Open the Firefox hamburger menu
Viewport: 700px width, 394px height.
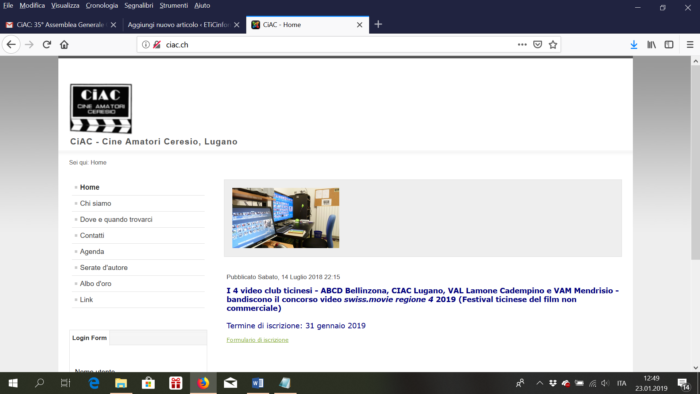pyautogui.click(x=690, y=45)
